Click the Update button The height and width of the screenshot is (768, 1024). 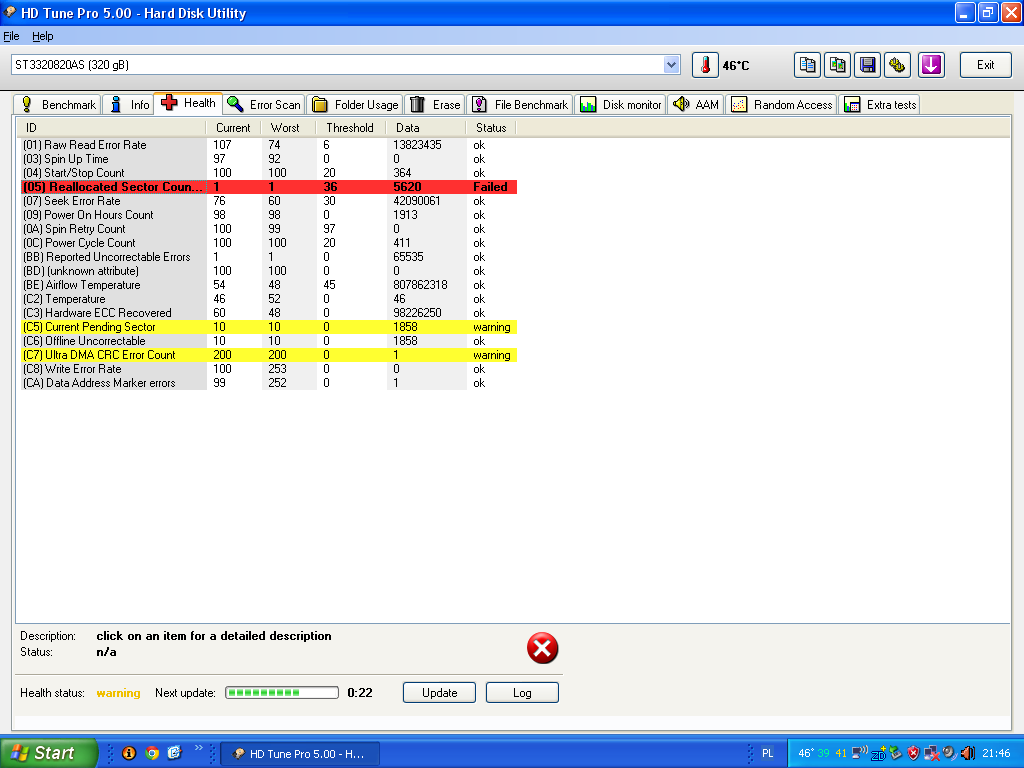pyautogui.click(x=440, y=692)
